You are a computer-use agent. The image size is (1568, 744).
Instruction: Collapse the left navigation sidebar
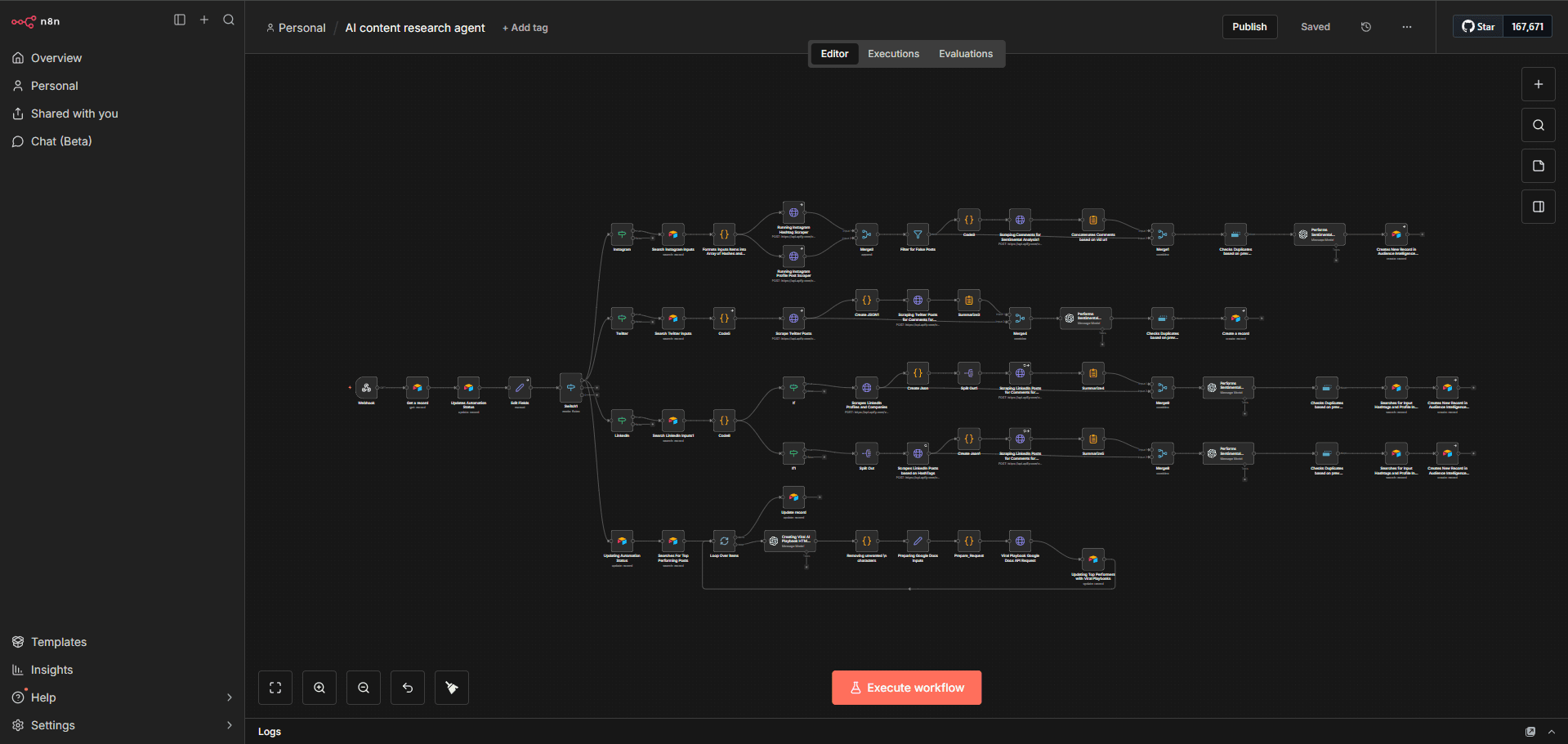(x=179, y=20)
